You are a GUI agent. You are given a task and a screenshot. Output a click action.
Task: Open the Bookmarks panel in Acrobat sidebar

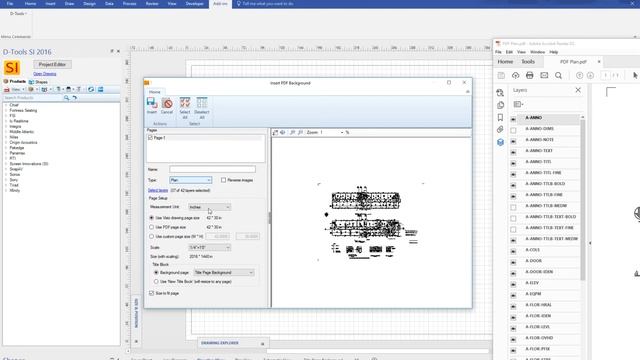pyautogui.click(x=500, y=118)
